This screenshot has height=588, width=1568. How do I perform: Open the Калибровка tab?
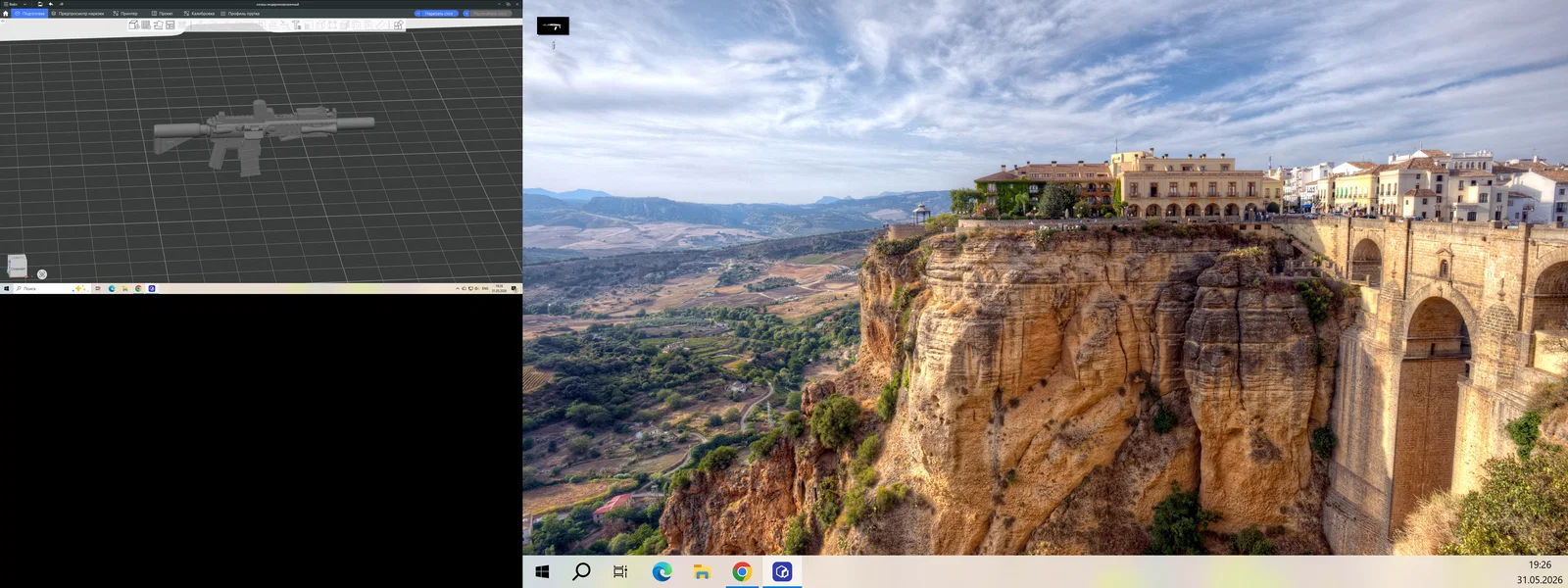199,14
